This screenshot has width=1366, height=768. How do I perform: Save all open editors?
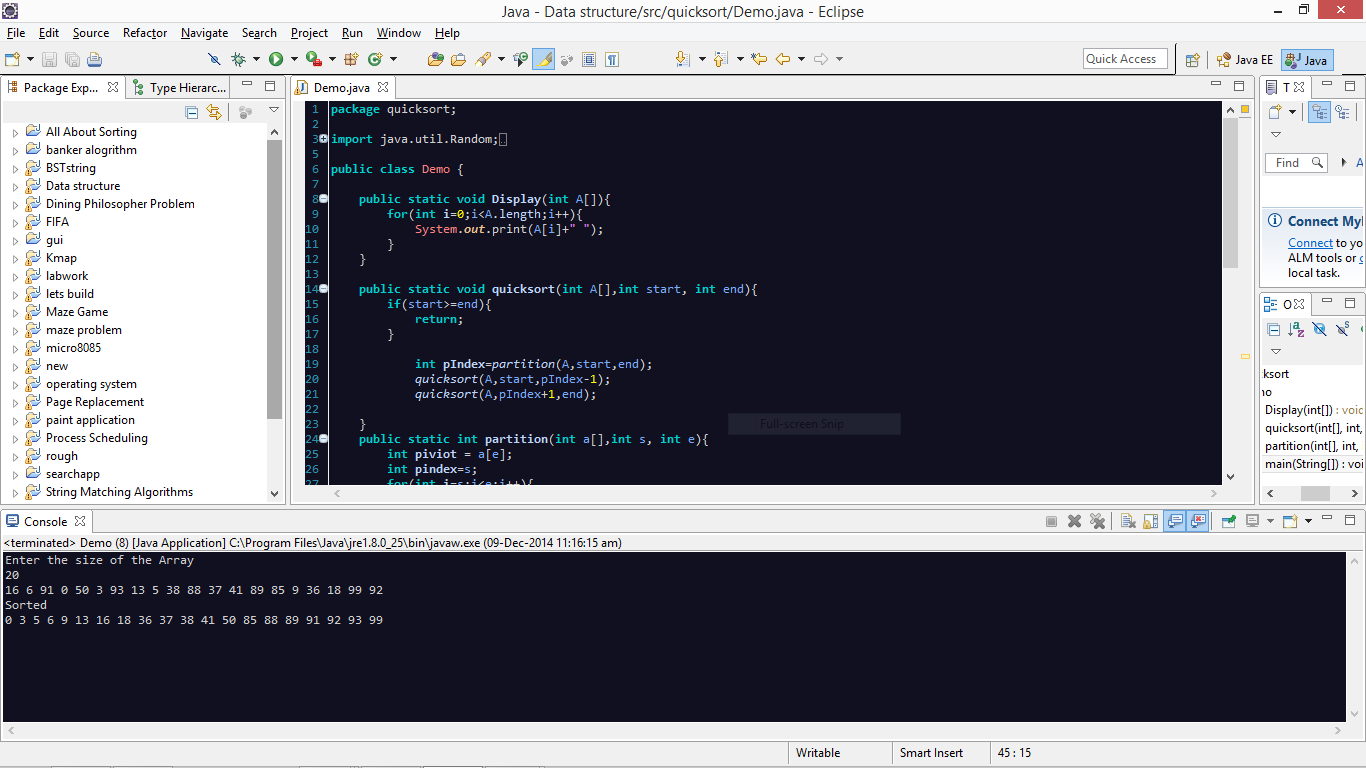(x=72, y=58)
